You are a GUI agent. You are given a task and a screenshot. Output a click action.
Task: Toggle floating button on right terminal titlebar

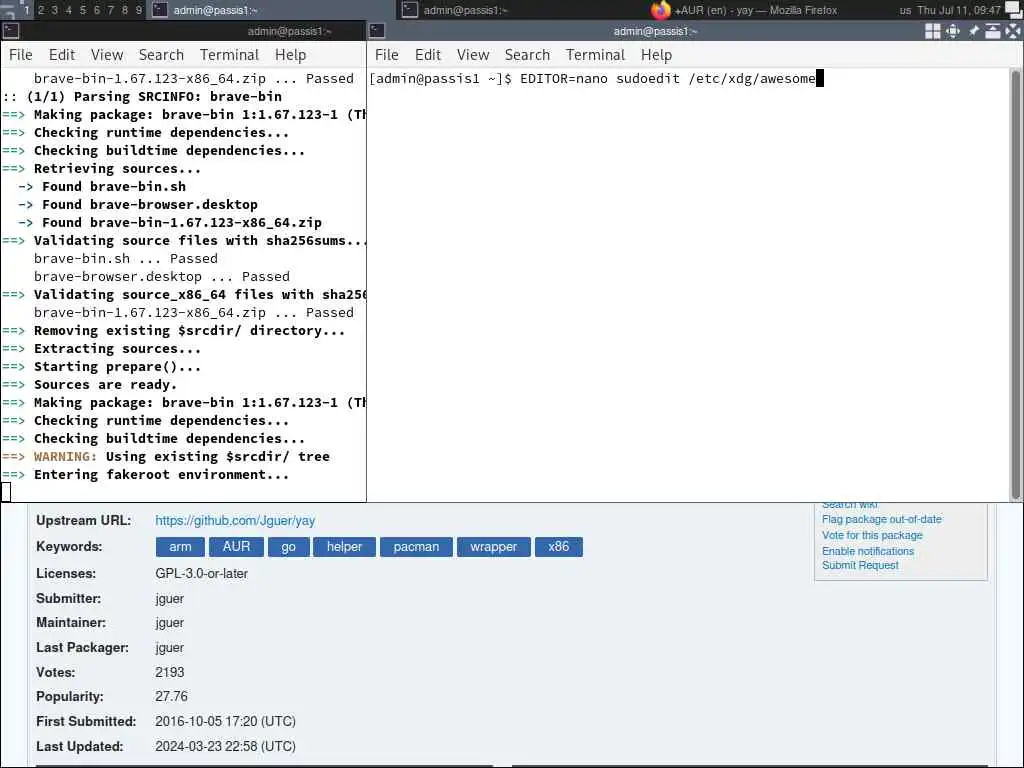pos(933,31)
